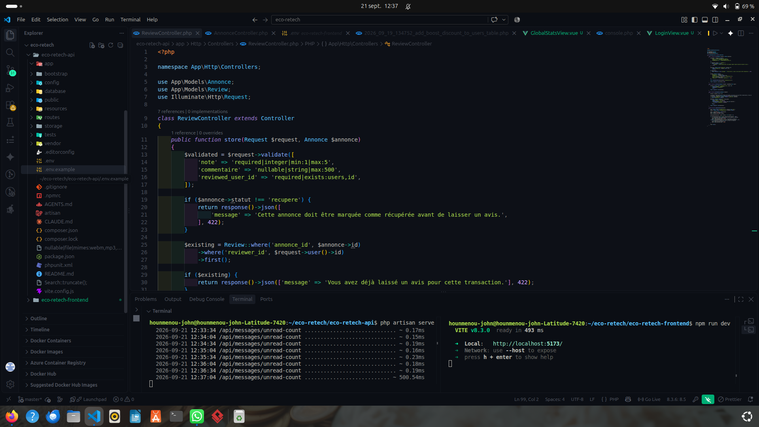
Task: Switch to the GlobalStatsView.vue tab
Action: [554, 33]
